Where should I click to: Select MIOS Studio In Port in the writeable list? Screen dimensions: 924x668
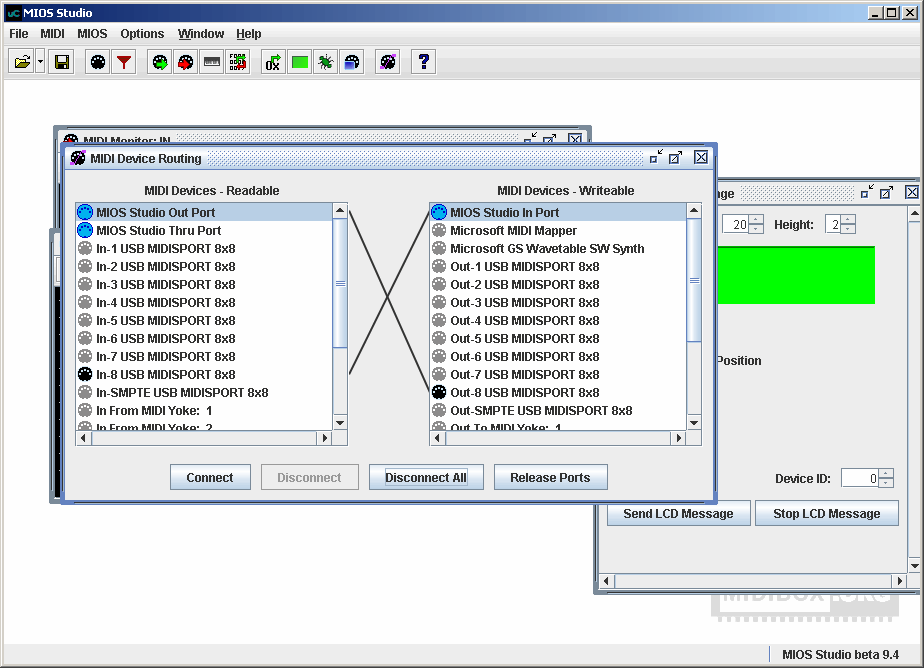(558, 212)
